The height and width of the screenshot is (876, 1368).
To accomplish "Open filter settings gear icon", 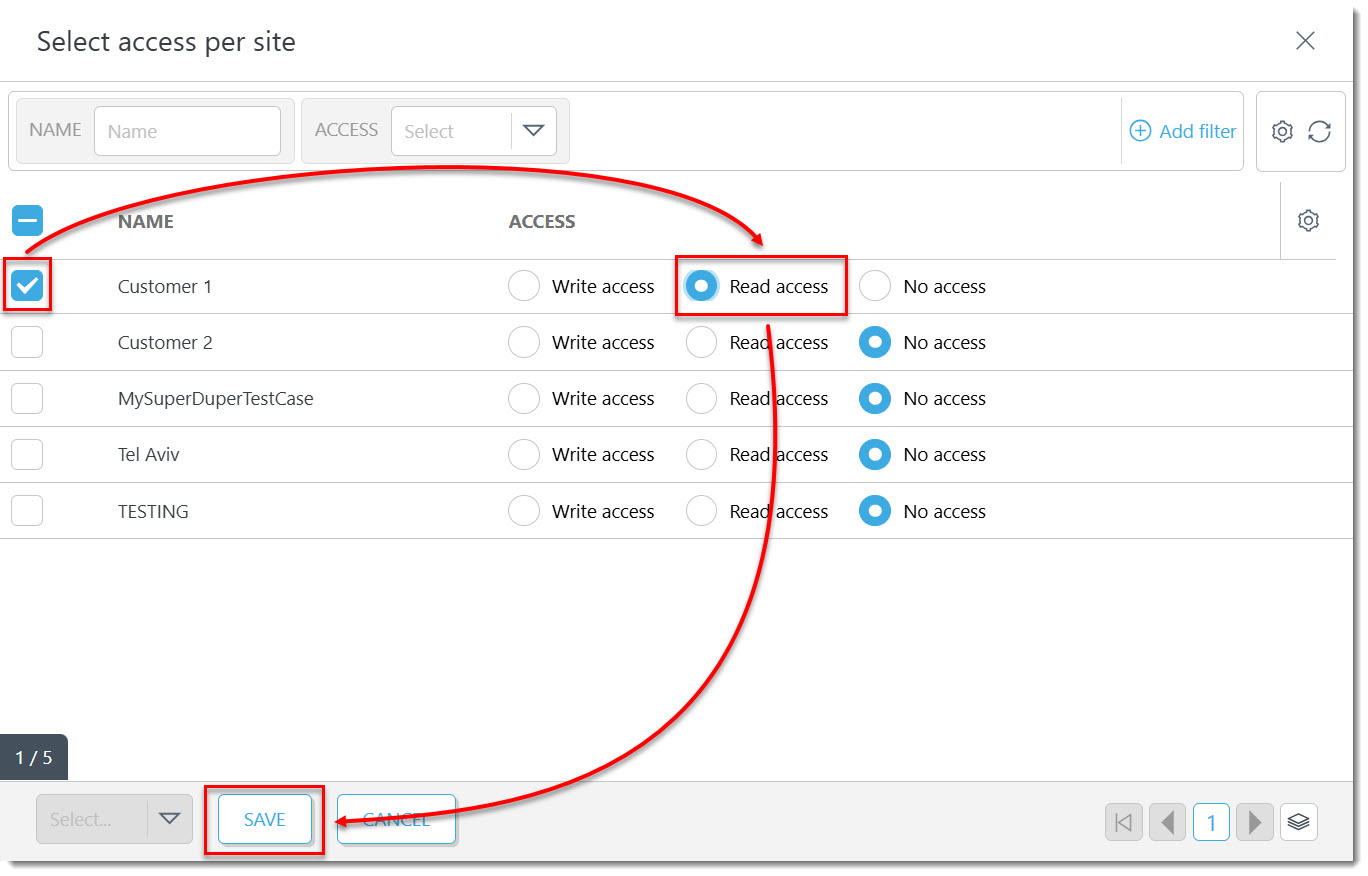I will click(x=1282, y=131).
